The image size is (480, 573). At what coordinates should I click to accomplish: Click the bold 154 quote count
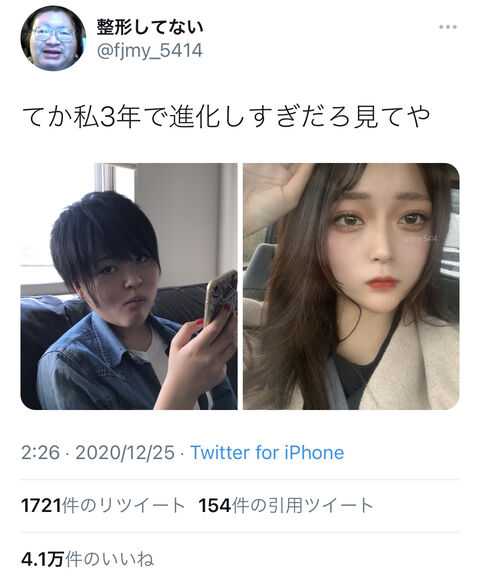click(x=215, y=506)
